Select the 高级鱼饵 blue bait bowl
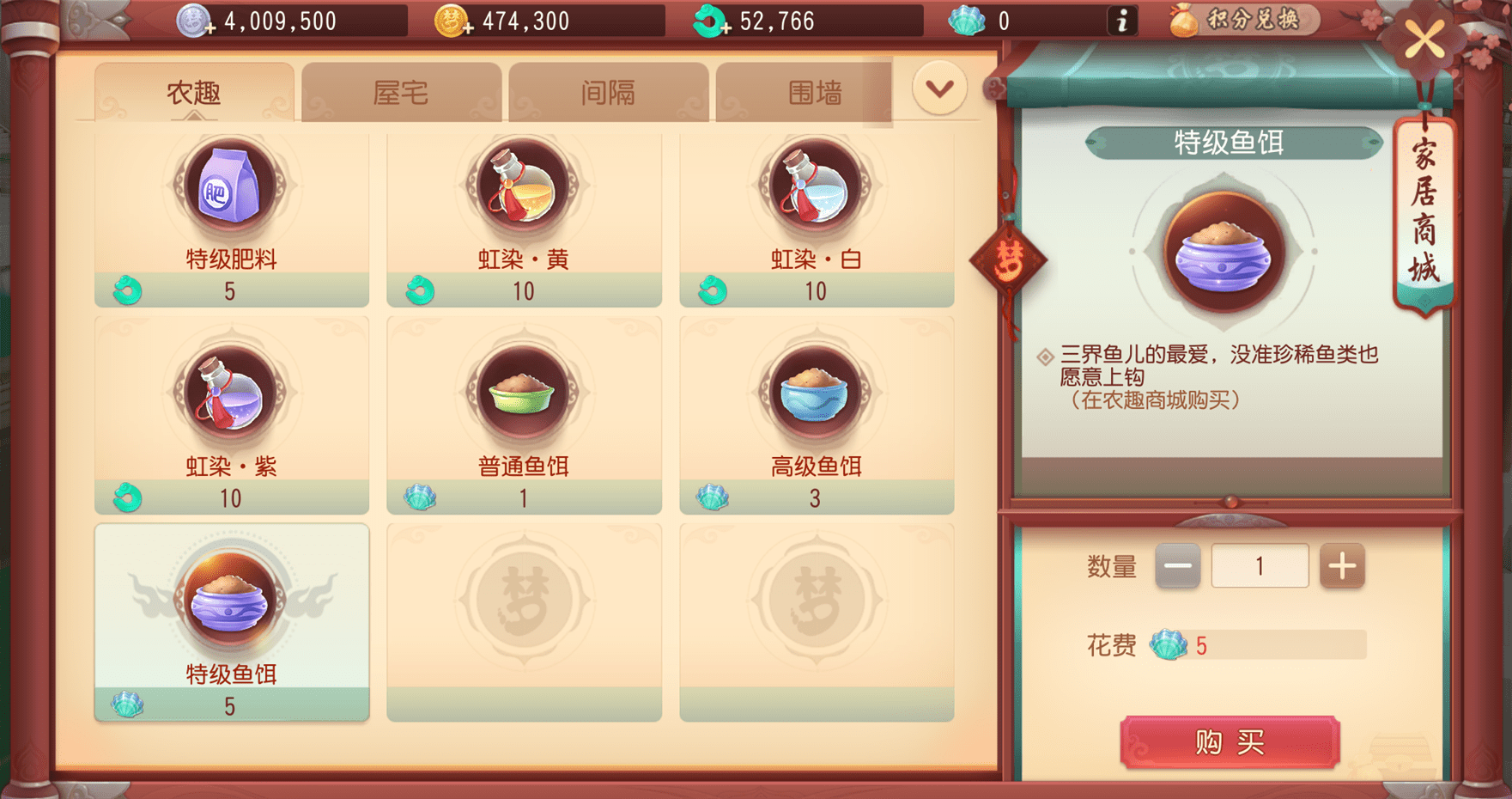This screenshot has width=1512, height=799. [x=817, y=416]
